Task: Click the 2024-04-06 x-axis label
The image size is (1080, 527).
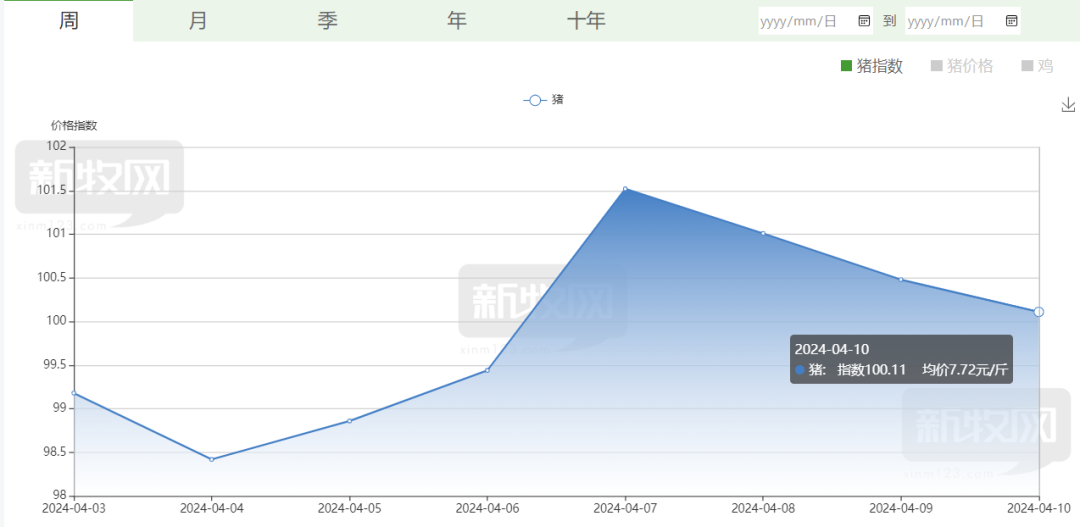Action: (x=488, y=508)
